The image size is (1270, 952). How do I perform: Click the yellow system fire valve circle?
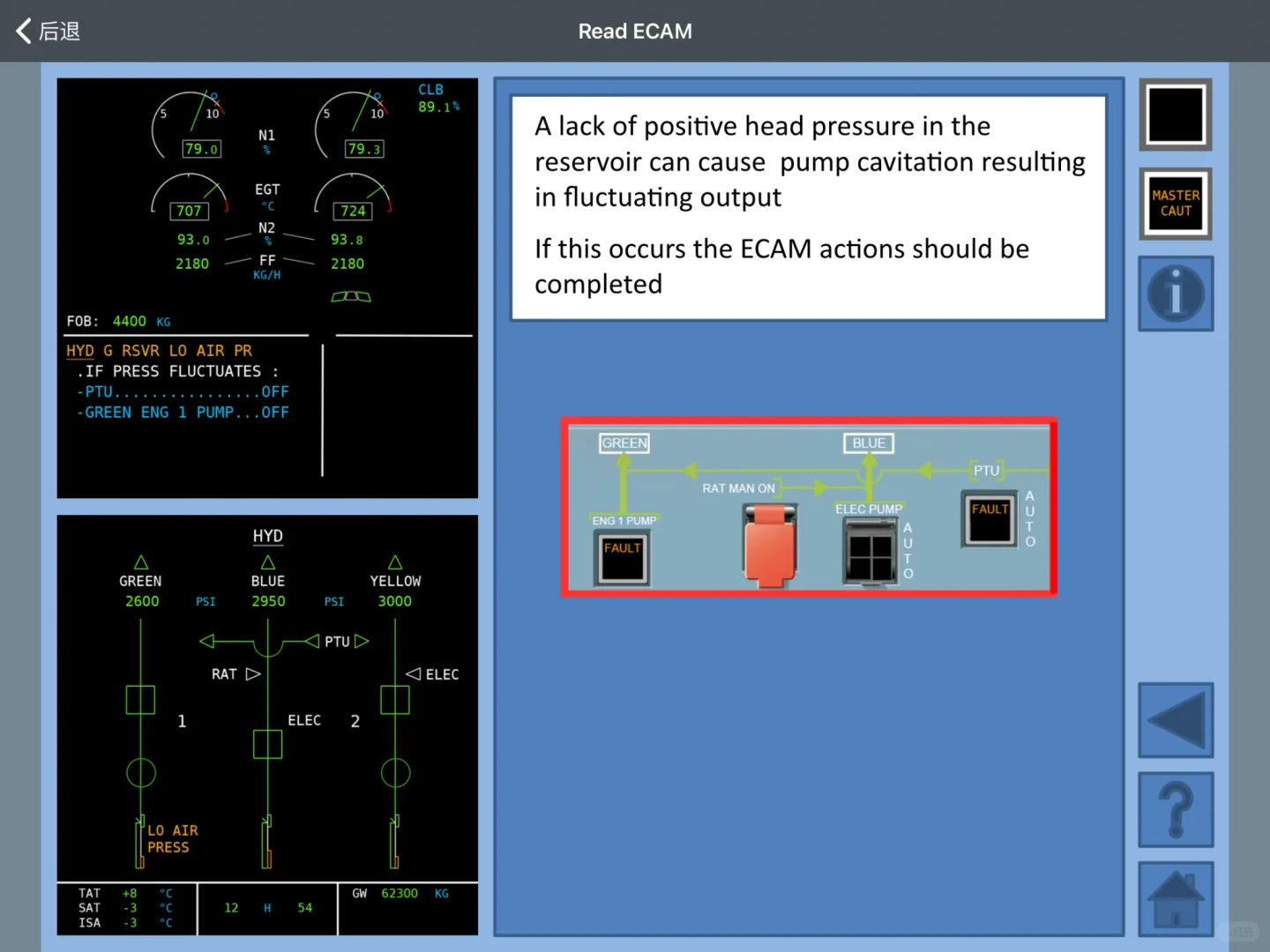395,773
